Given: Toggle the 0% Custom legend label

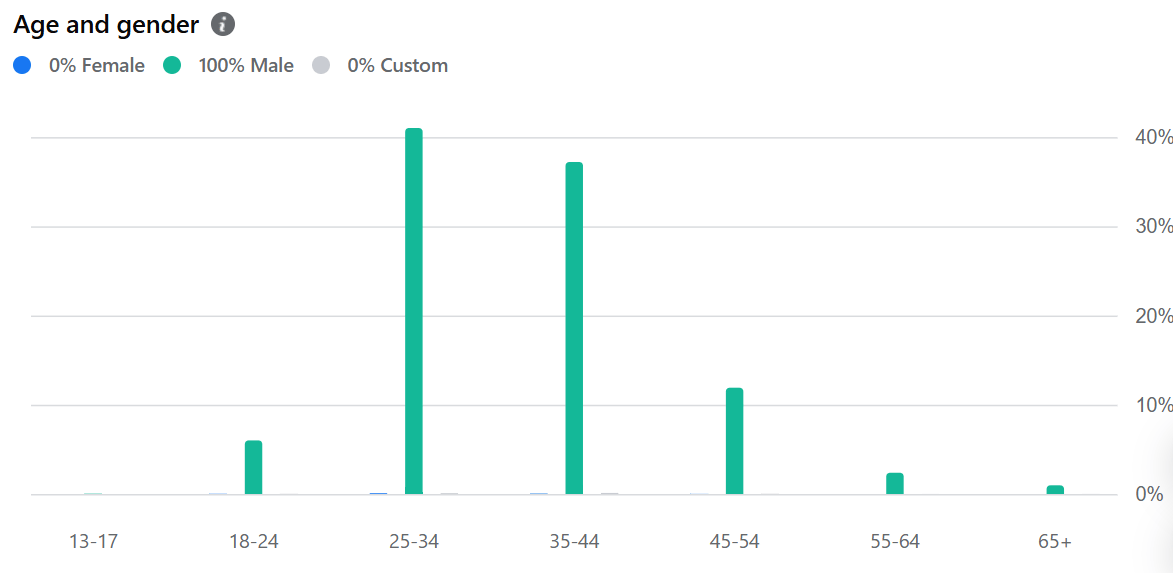Looking at the screenshot, I should tap(397, 66).
